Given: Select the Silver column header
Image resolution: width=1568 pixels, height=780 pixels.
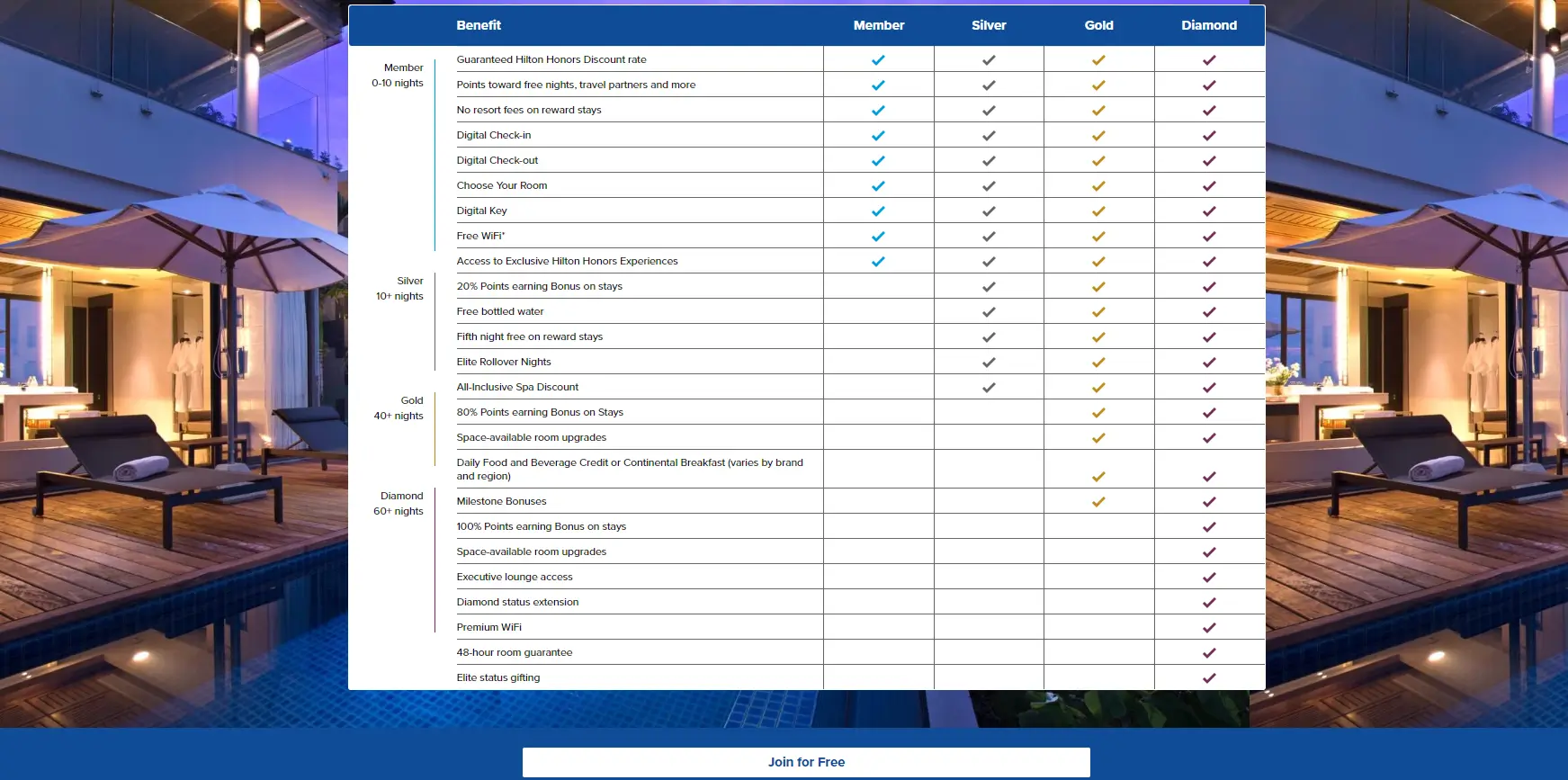Looking at the screenshot, I should coord(989,25).
